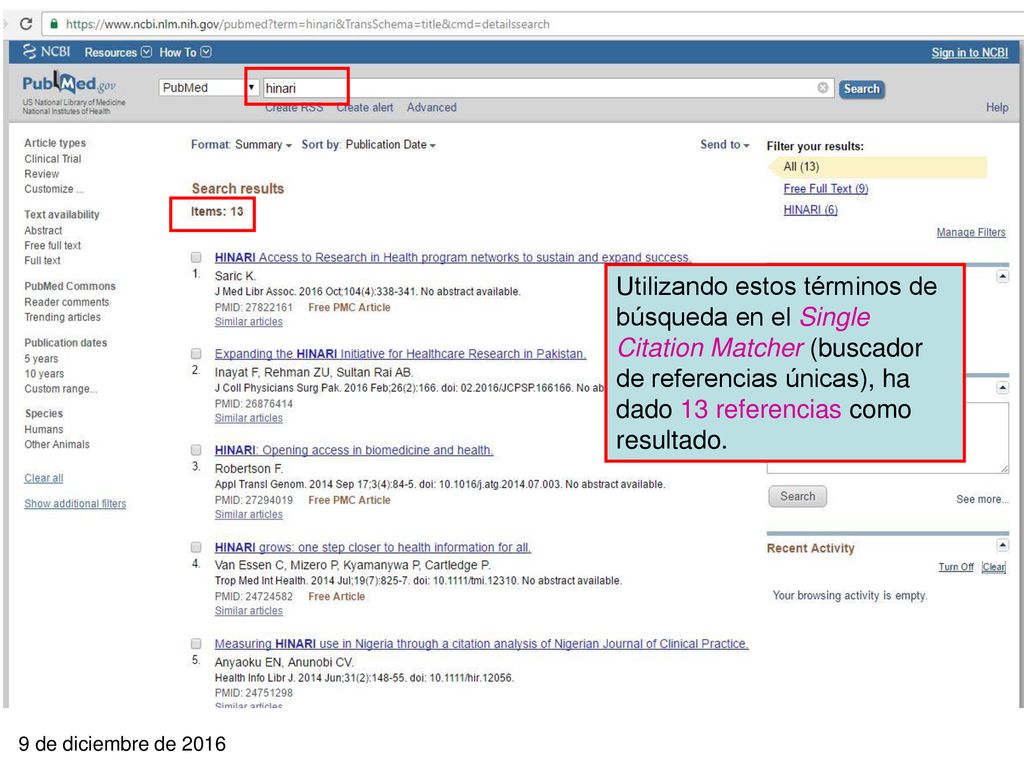Viewport: 1024px width, 768px height.
Task: Filter species to Other Animals
Action: (57, 444)
